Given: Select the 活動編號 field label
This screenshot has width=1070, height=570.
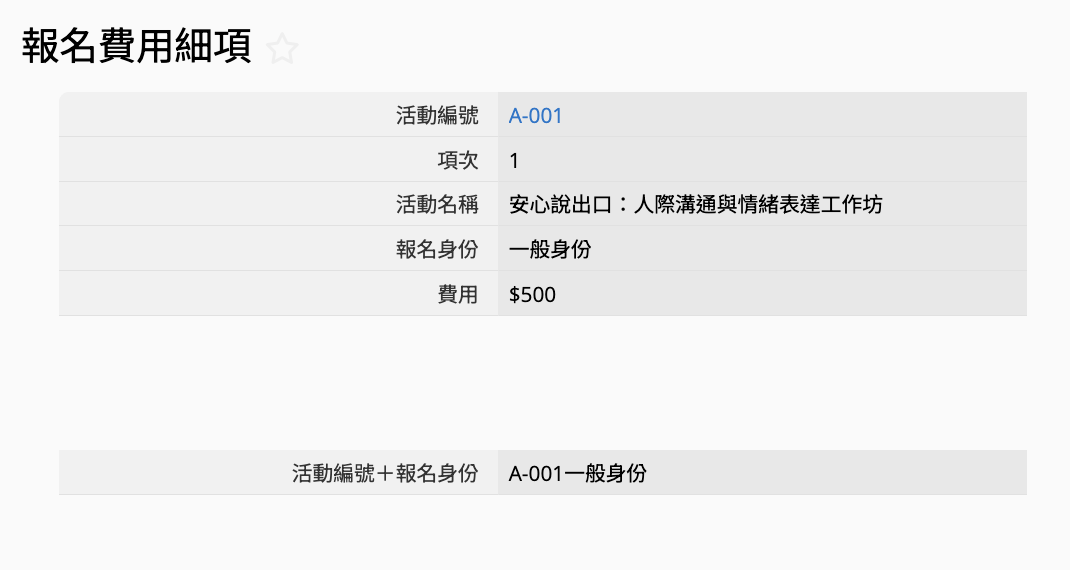Looking at the screenshot, I should 437,116.
